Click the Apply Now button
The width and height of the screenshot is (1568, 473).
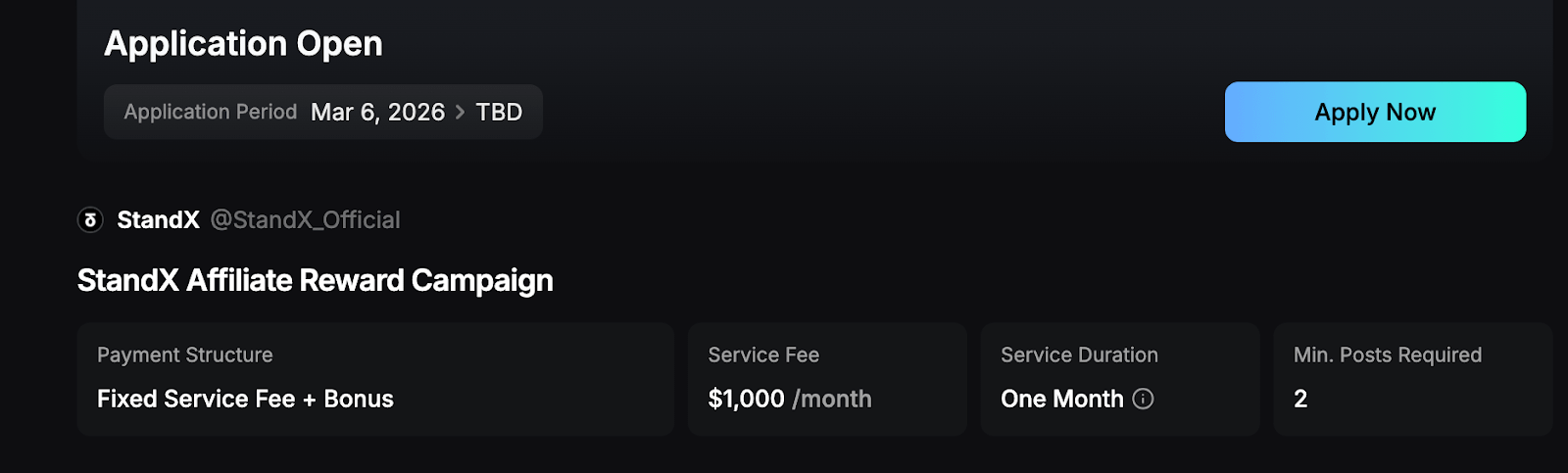point(1374,113)
